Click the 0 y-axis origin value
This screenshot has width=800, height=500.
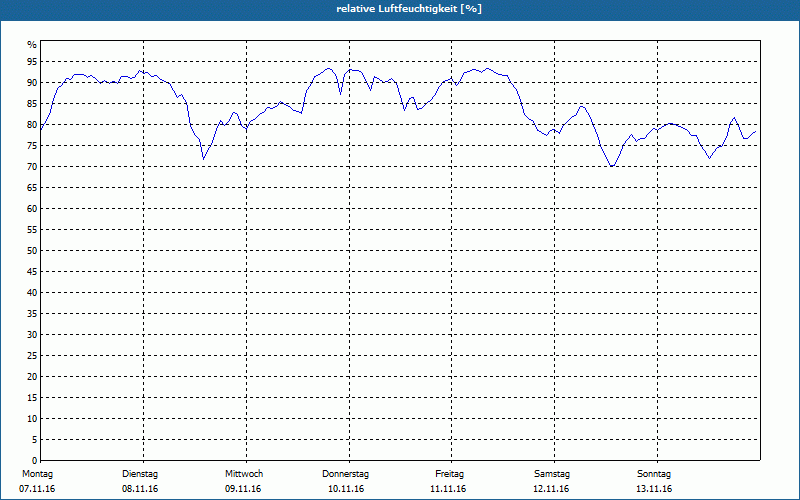35,461
